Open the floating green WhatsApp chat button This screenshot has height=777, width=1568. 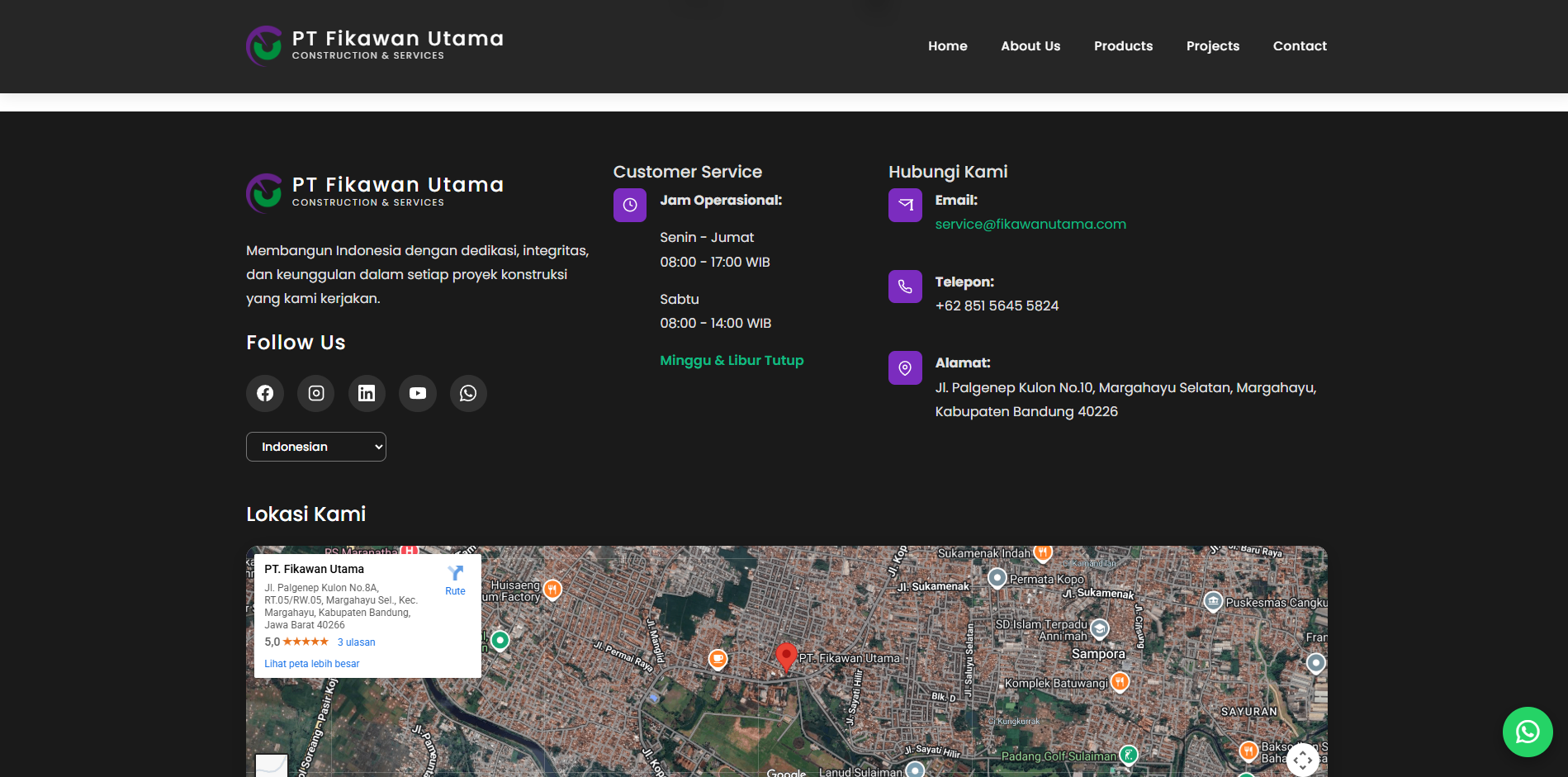1527,732
